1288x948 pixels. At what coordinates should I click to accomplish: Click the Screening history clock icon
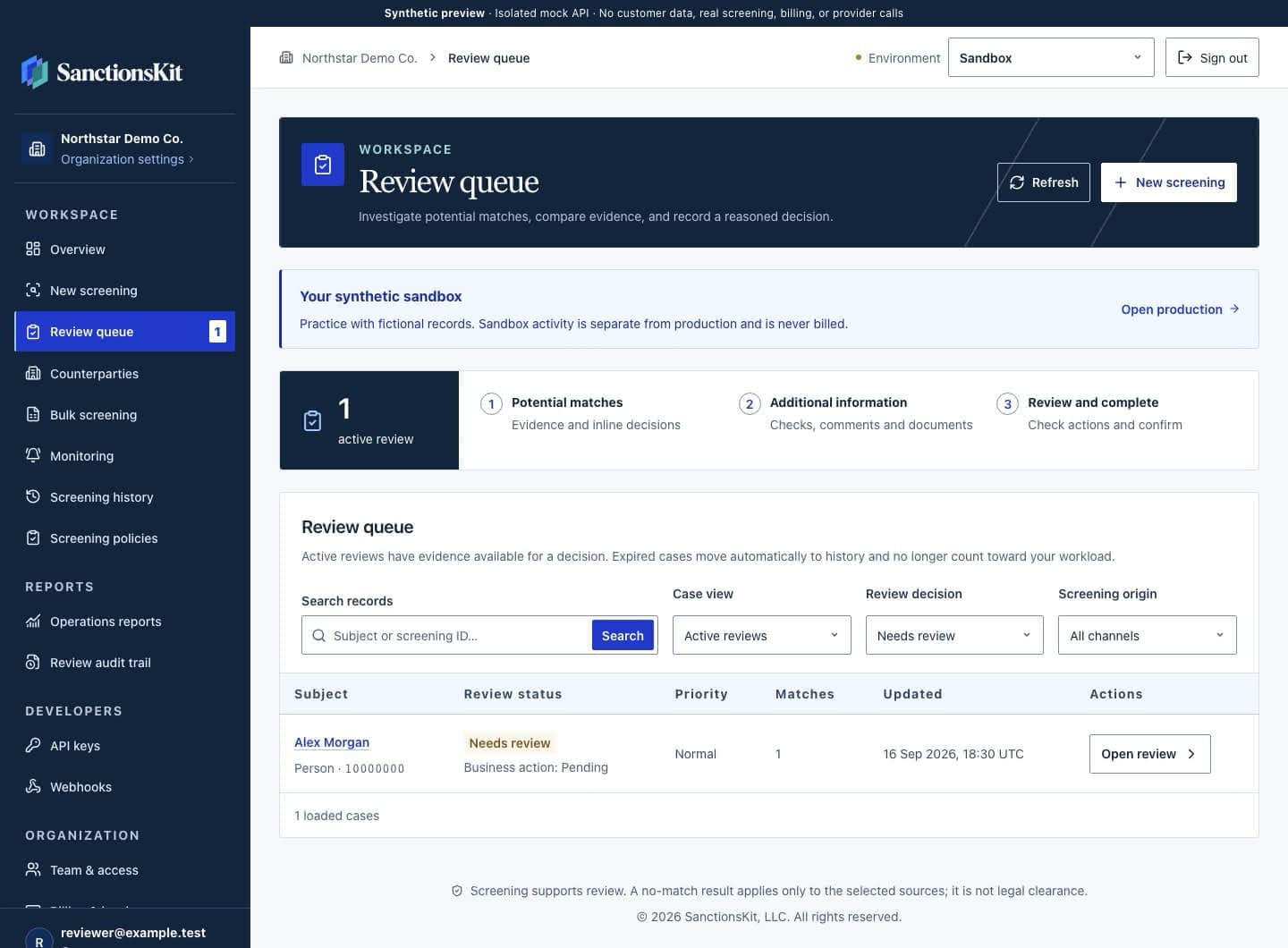33,496
